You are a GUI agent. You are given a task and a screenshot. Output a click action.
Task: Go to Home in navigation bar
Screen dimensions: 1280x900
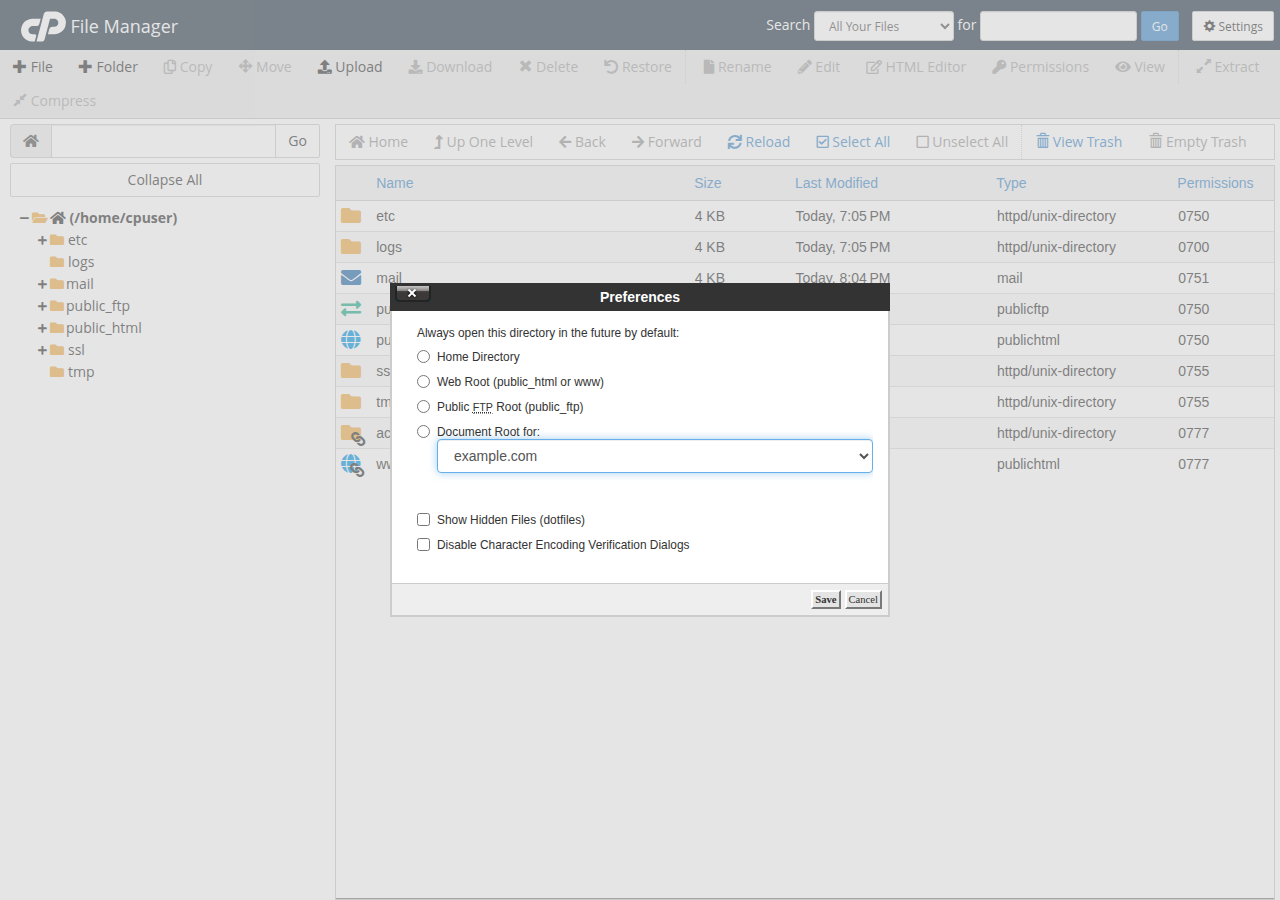click(378, 142)
